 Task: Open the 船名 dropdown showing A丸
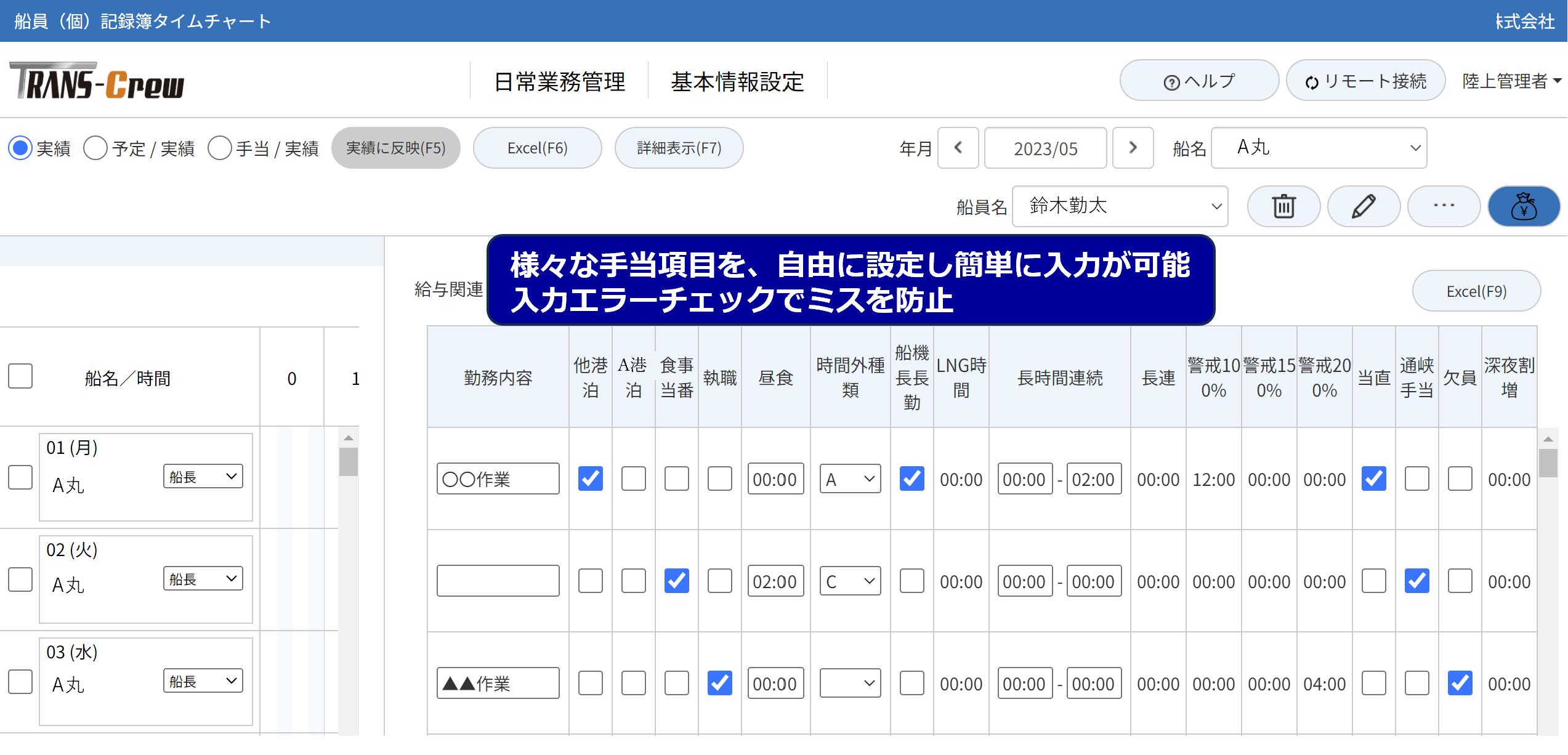pos(1319,148)
